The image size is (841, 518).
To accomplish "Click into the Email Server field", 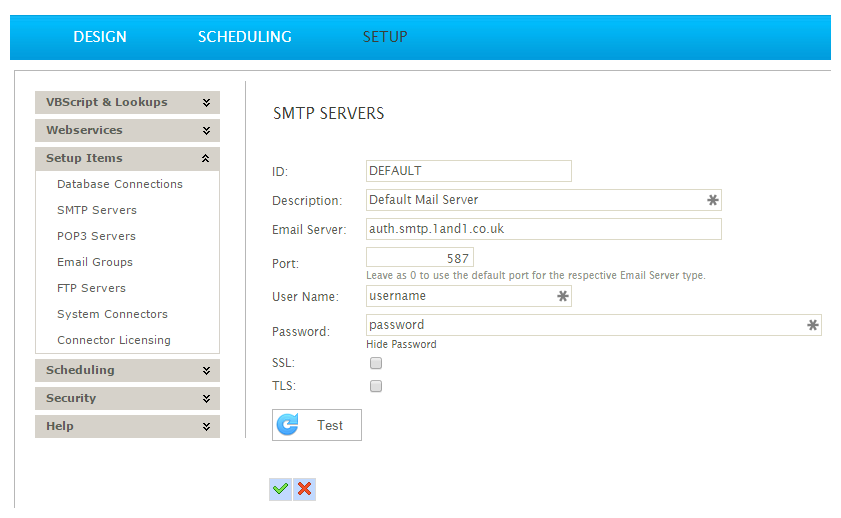I will coord(543,229).
